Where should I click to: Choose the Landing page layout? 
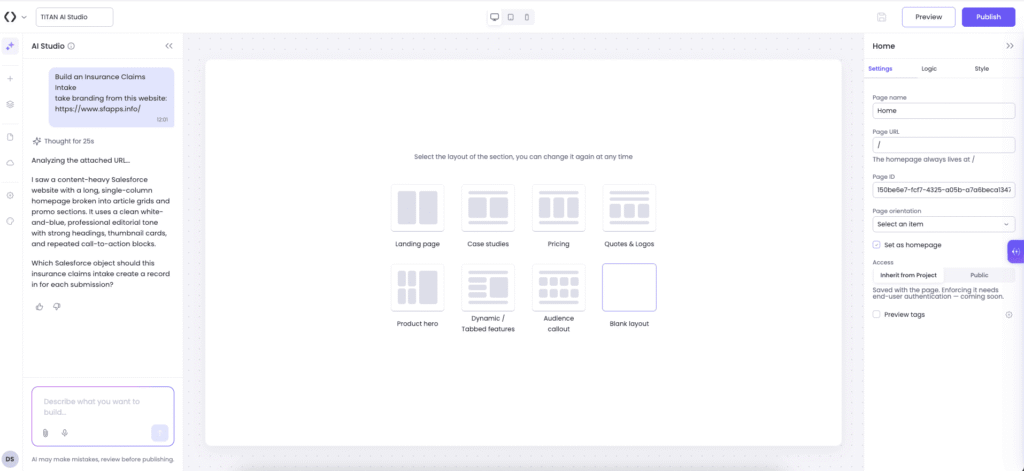tap(417, 208)
